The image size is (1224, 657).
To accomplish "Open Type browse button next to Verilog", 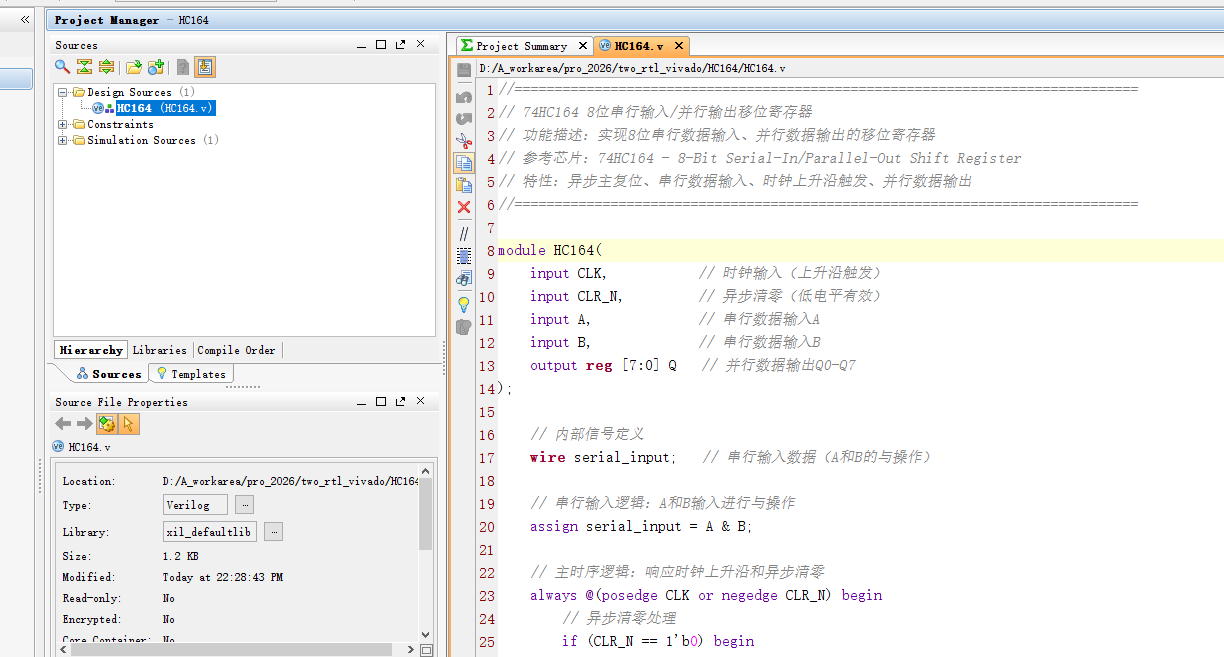I will click(244, 505).
